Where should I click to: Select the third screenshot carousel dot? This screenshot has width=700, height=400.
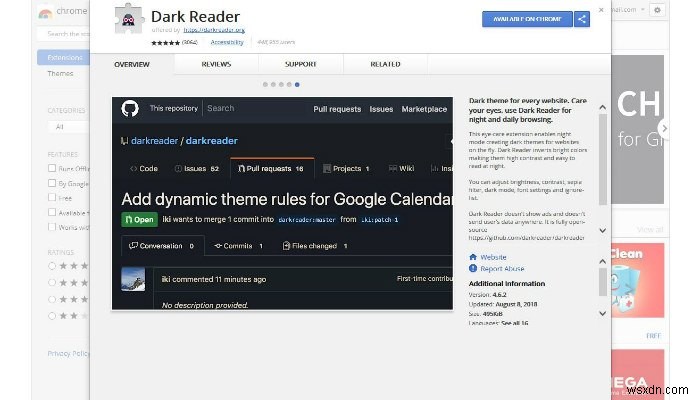click(281, 84)
